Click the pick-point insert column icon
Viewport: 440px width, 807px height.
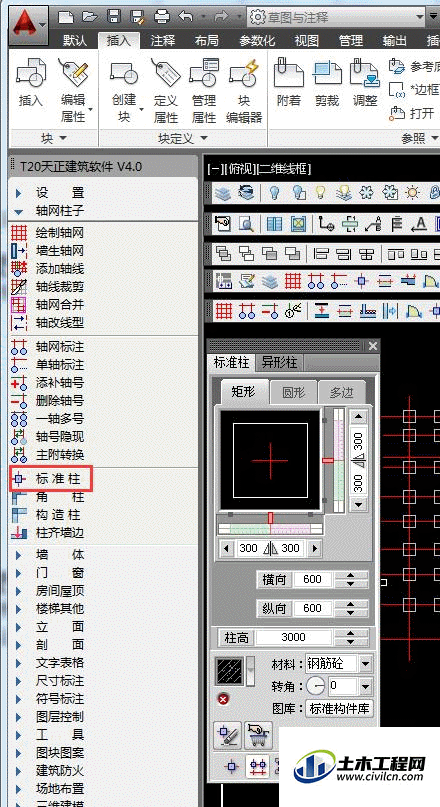[231, 767]
